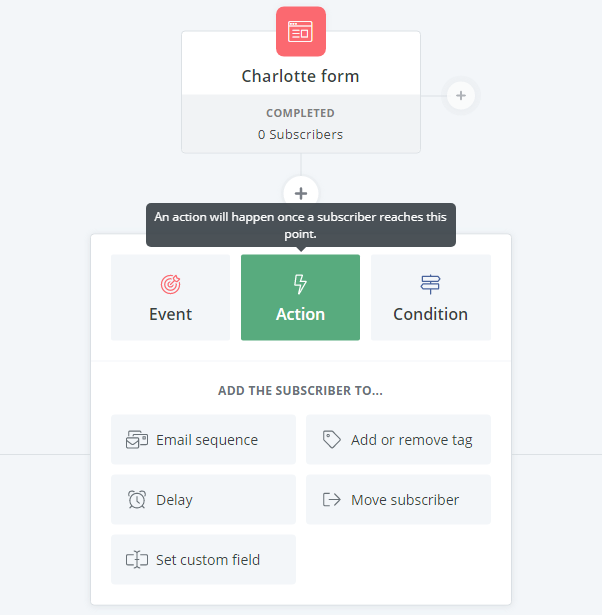Choose the Email sequence action
Viewport: 602px width, 615px height.
coord(204,440)
